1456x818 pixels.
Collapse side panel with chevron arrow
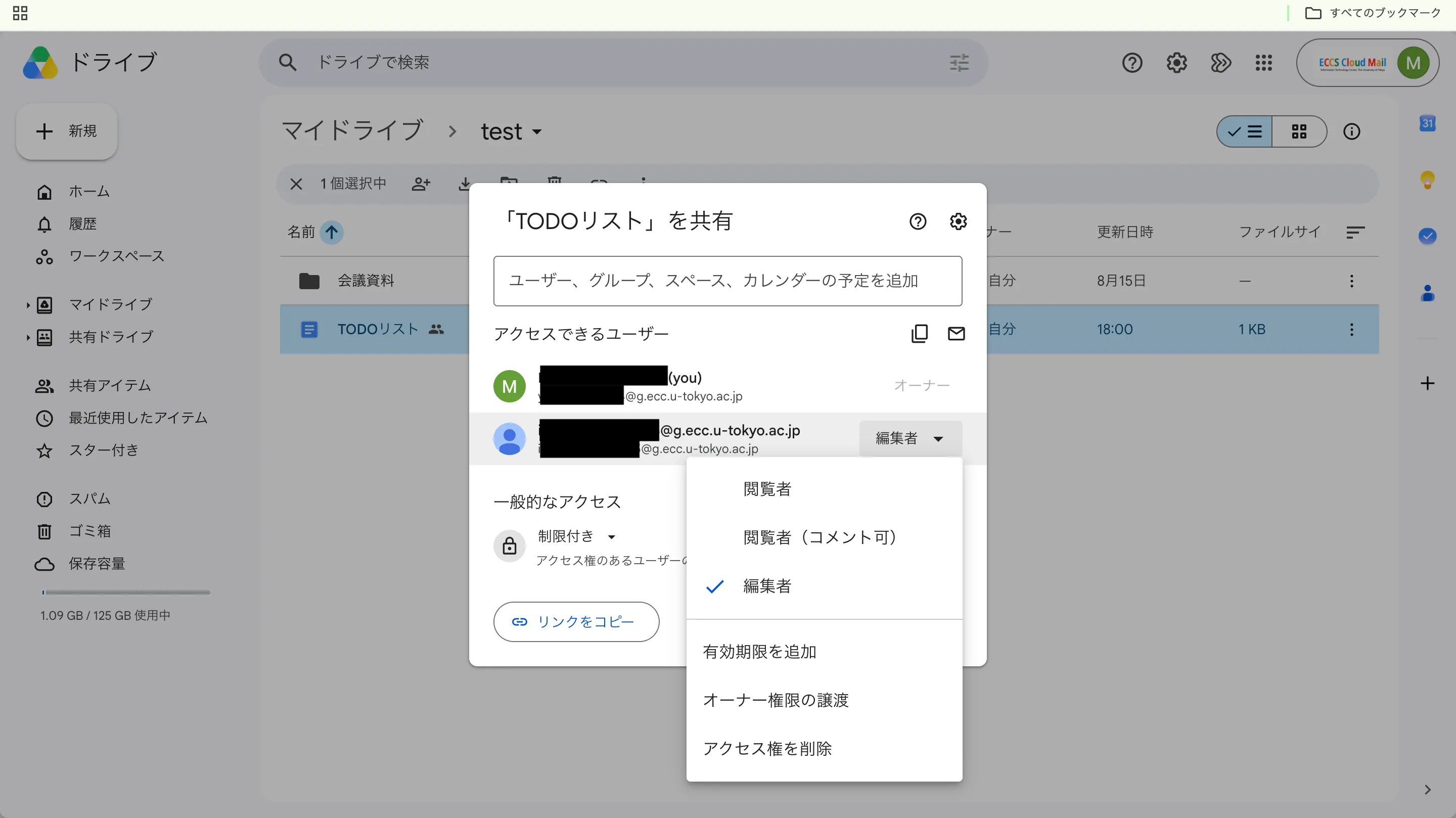click(x=1427, y=790)
